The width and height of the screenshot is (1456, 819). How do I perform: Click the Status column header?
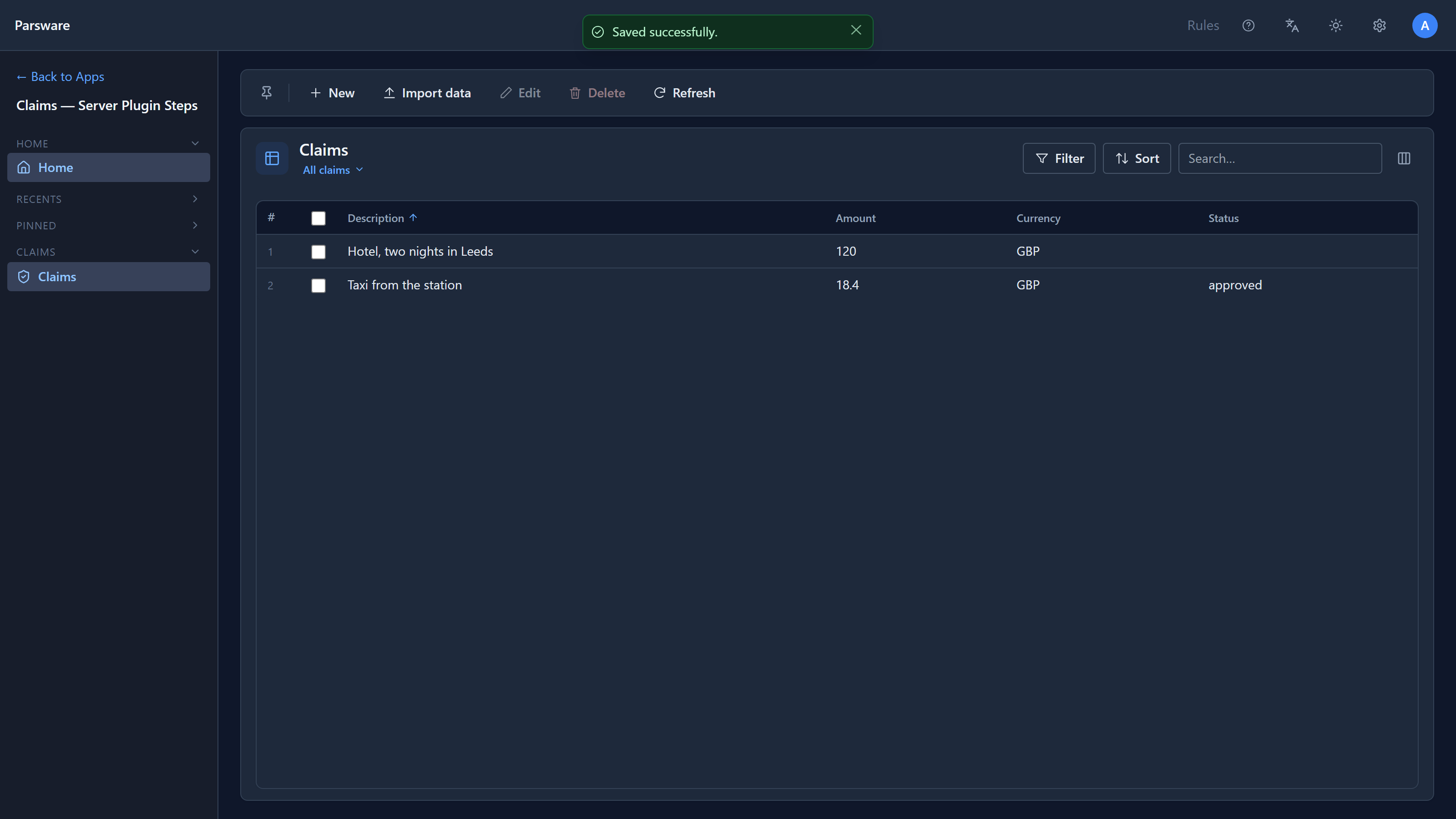(1223, 218)
